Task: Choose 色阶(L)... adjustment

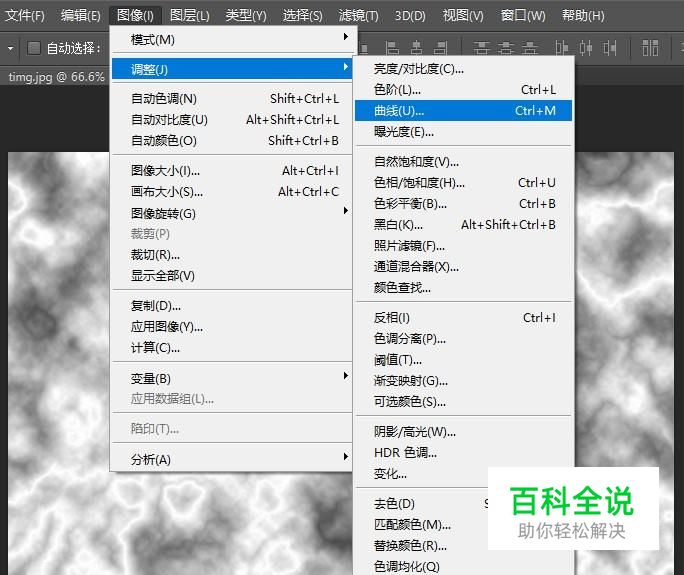Action: 463,89
